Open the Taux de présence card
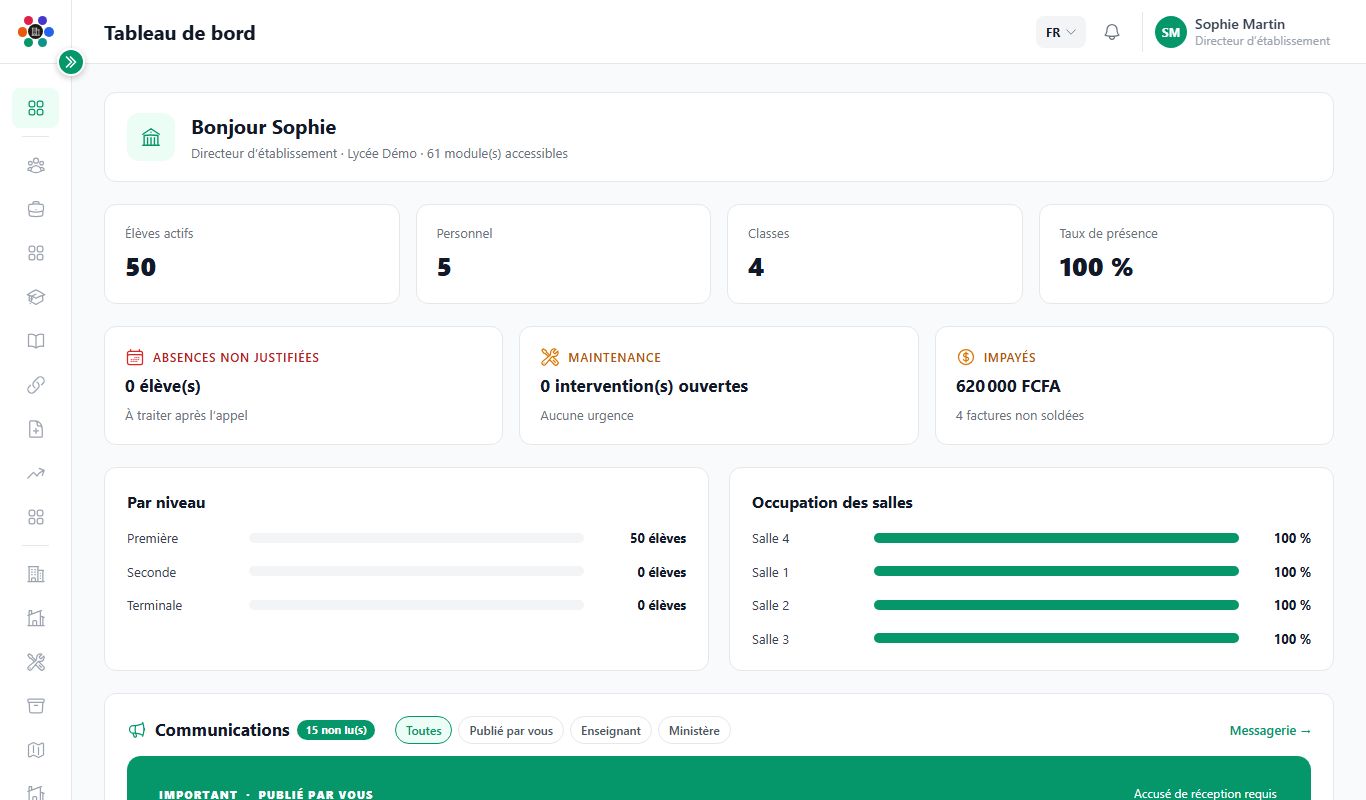This screenshot has width=1366, height=800. click(1186, 254)
